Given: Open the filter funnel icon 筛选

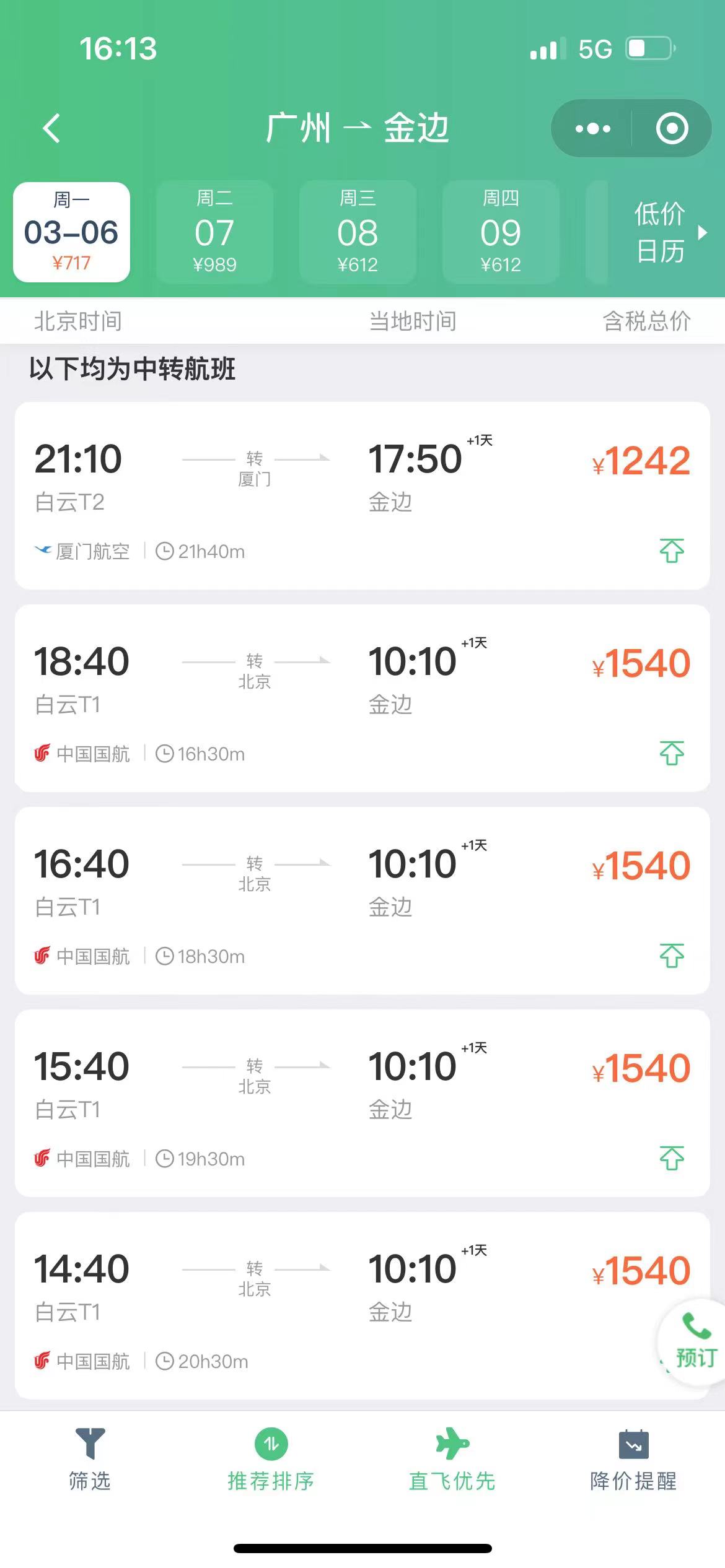Looking at the screenshot, I should tap(90, 1459).
